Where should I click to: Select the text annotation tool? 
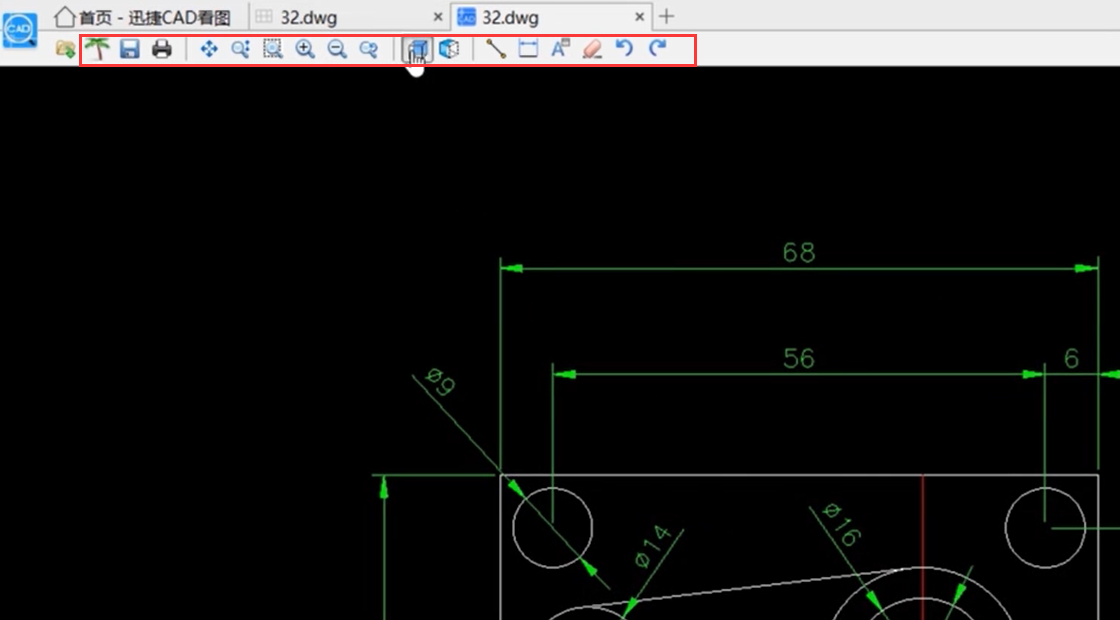click(x=560, y=49)
